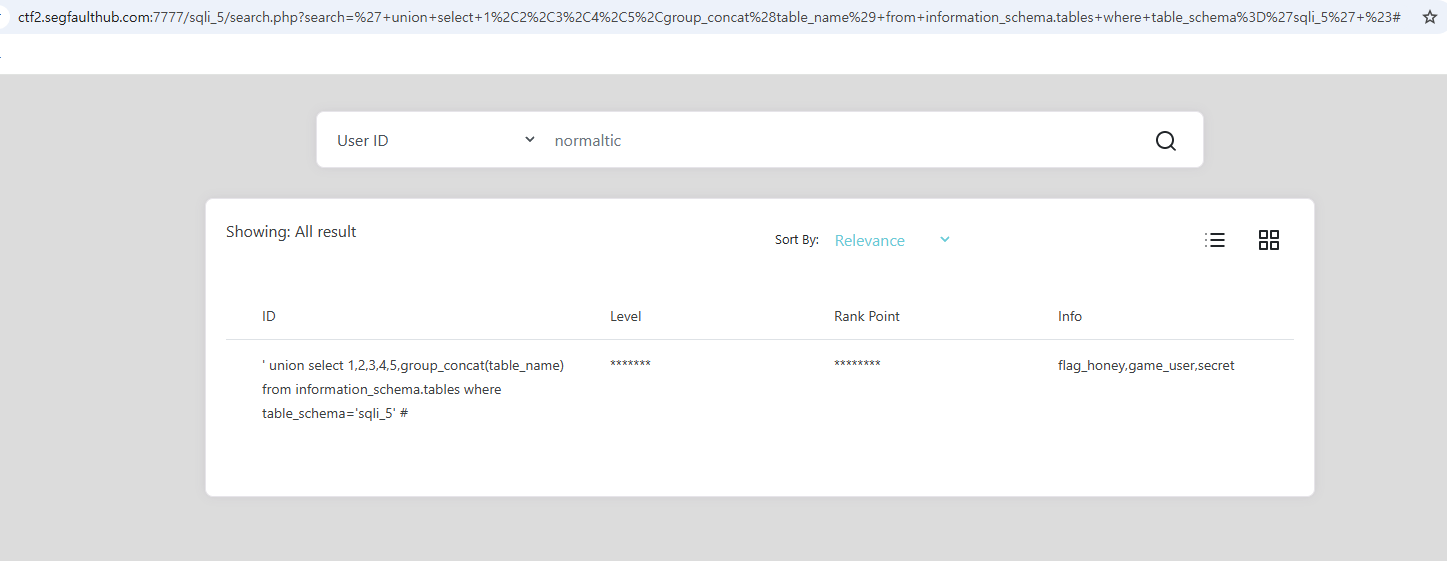Bookmark this page with star icon

pos(1429,17)
